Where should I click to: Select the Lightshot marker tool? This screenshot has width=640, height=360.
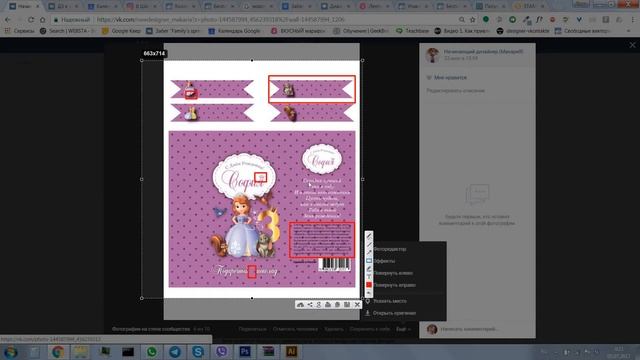coord(369,269)
